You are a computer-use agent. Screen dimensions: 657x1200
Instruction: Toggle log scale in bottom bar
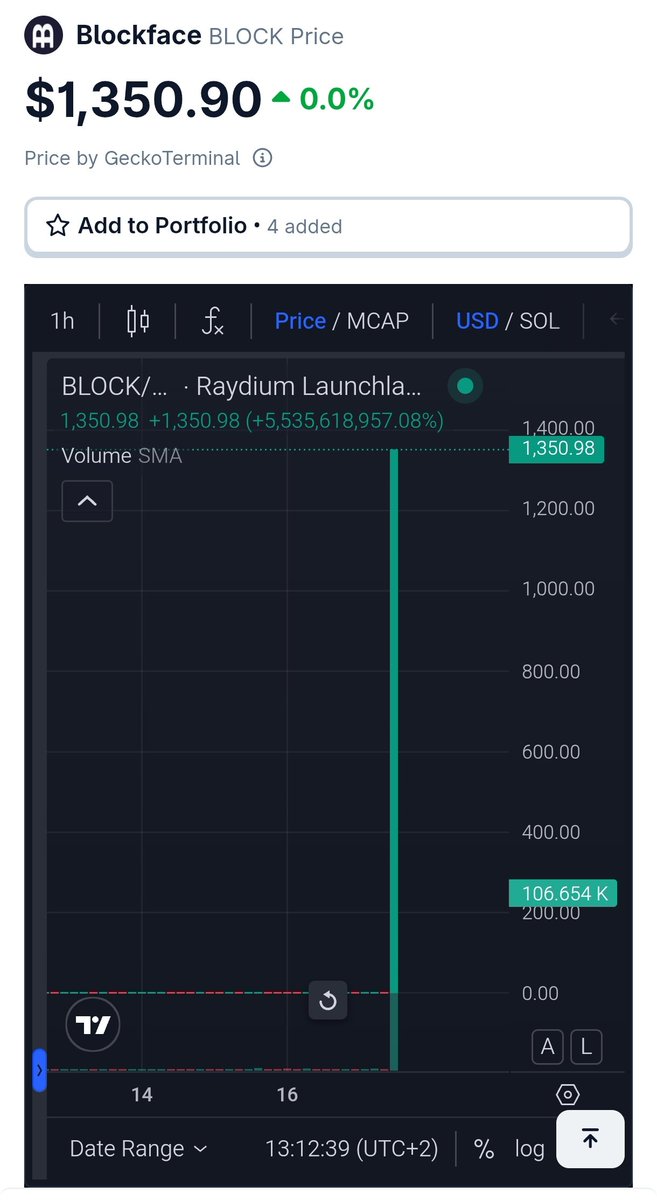[x=530, y=1149]
